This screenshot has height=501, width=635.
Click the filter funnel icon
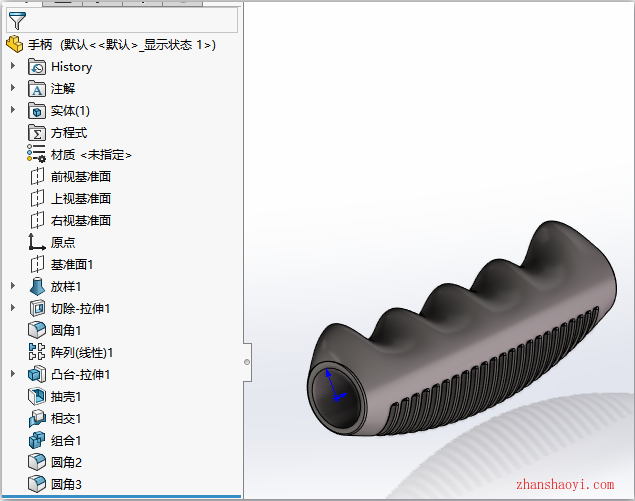tap(17, 20)
